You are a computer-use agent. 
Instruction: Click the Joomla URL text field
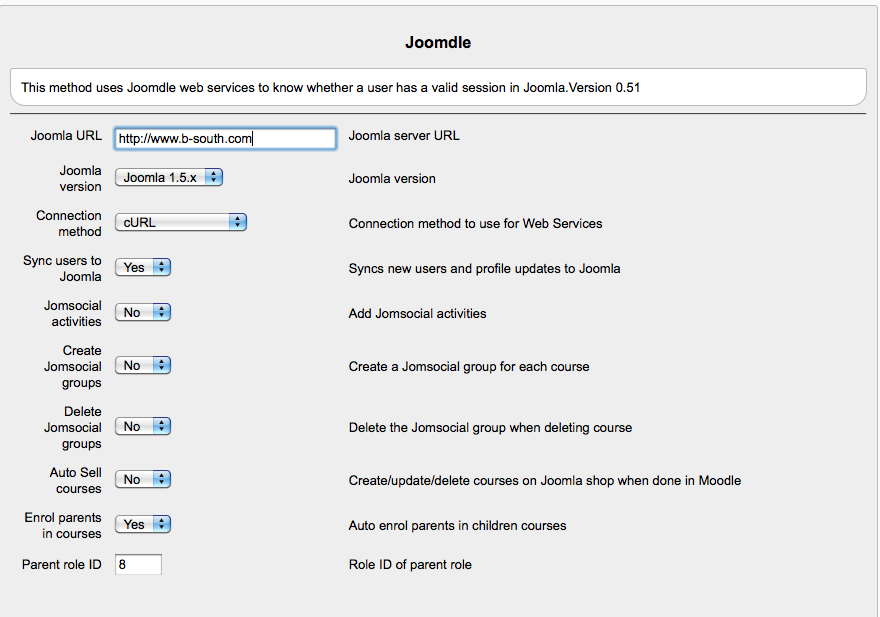pos(225,139)
